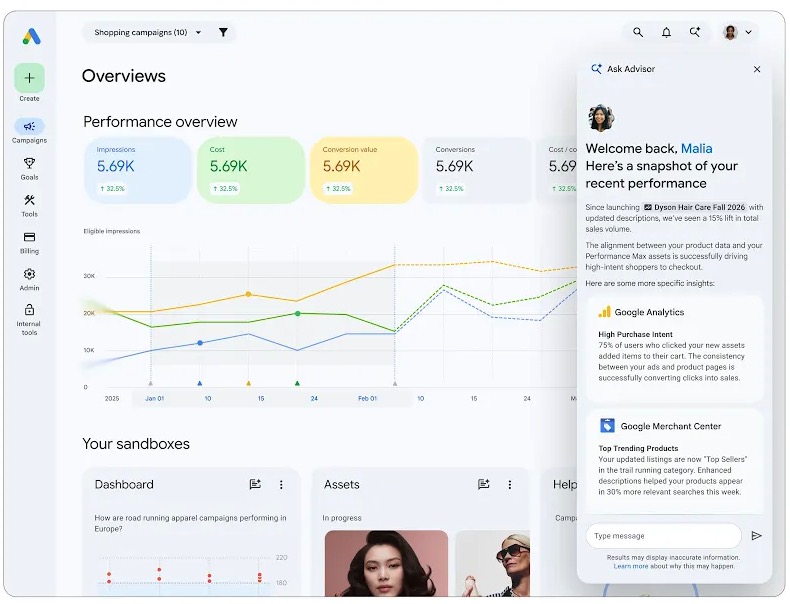The width and height of the screenshot is (790, 604).
Task: Click the Dashboard sandbox add-to-chat icon
Action: click(255, 484)
